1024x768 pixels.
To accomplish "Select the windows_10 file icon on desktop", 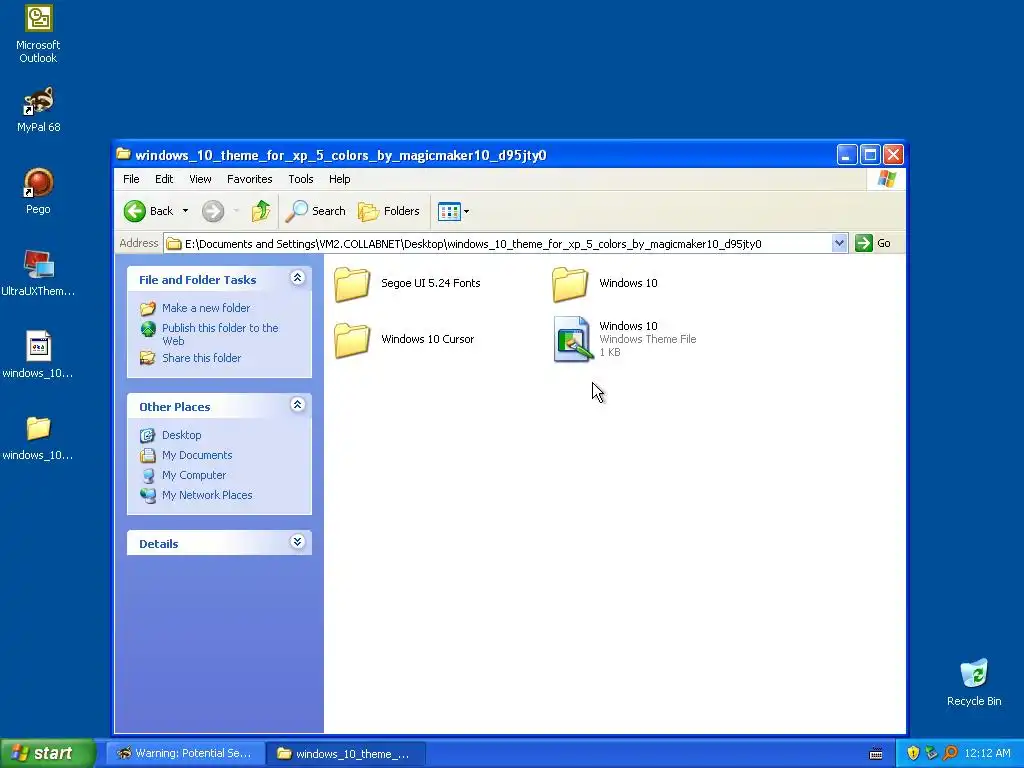I will point(38,355).
